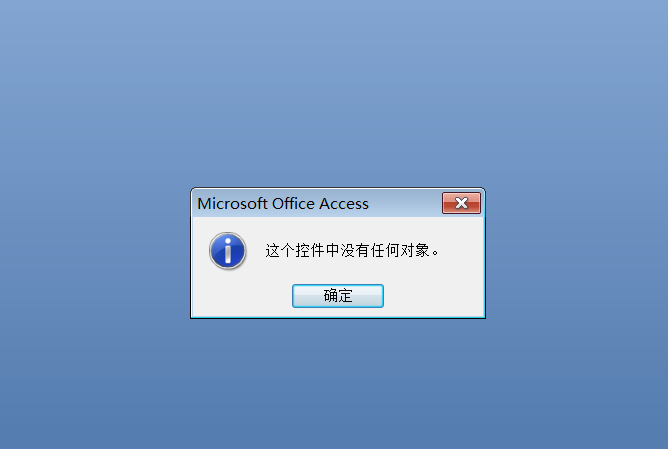Click the empty blue background above the dialog
This screenshot has width=668, height=449.
tap(334, 94)
